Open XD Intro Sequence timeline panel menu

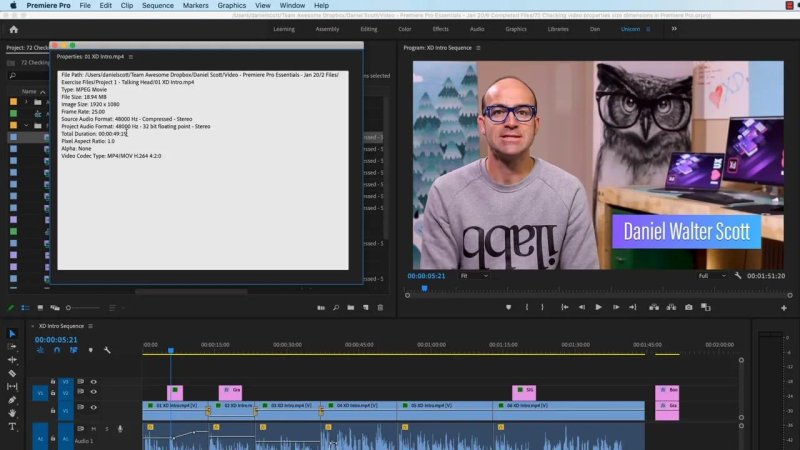click(x=90, y=326)
